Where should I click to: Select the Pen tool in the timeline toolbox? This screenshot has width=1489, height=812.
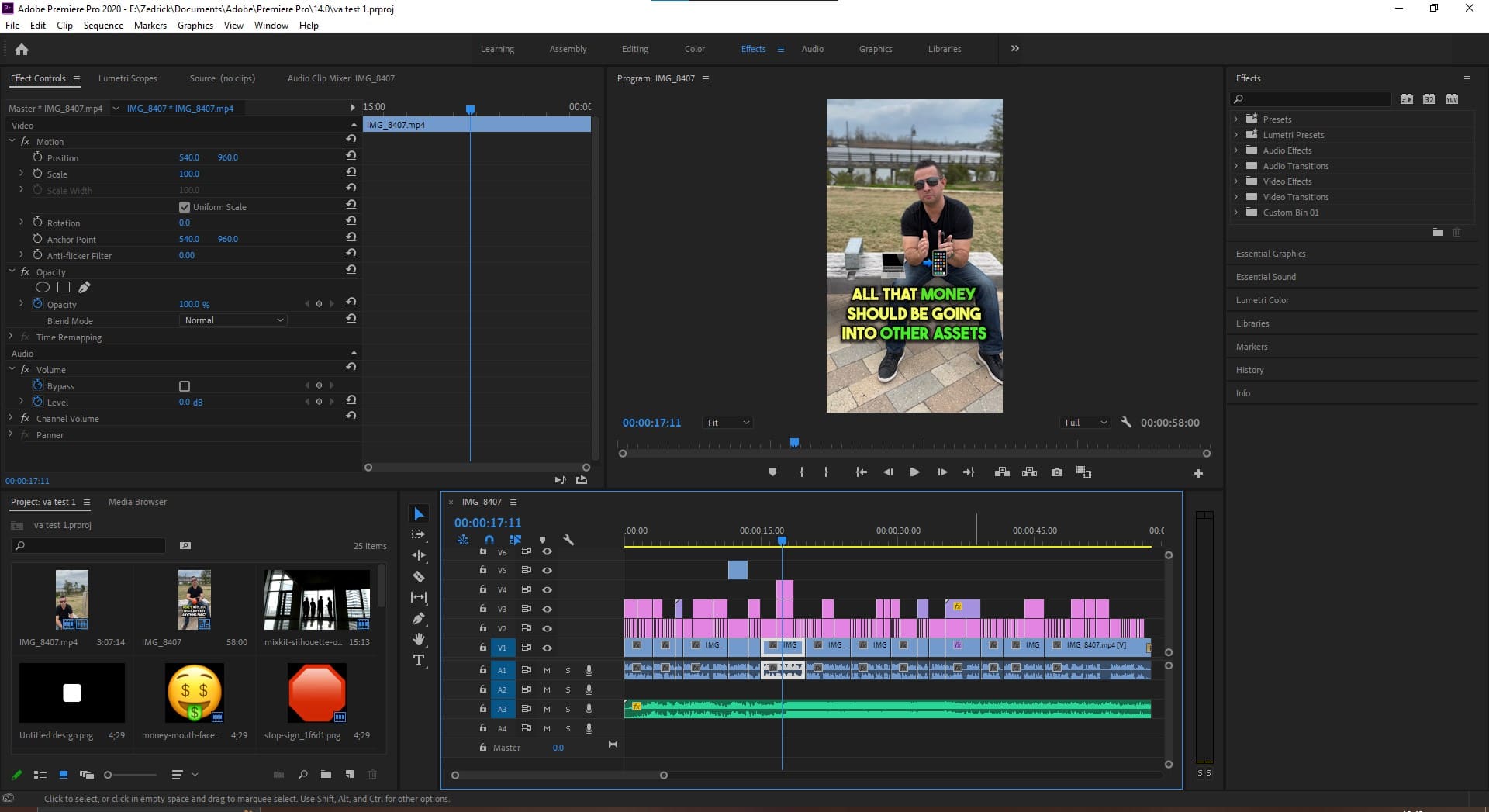coord(419,618)
